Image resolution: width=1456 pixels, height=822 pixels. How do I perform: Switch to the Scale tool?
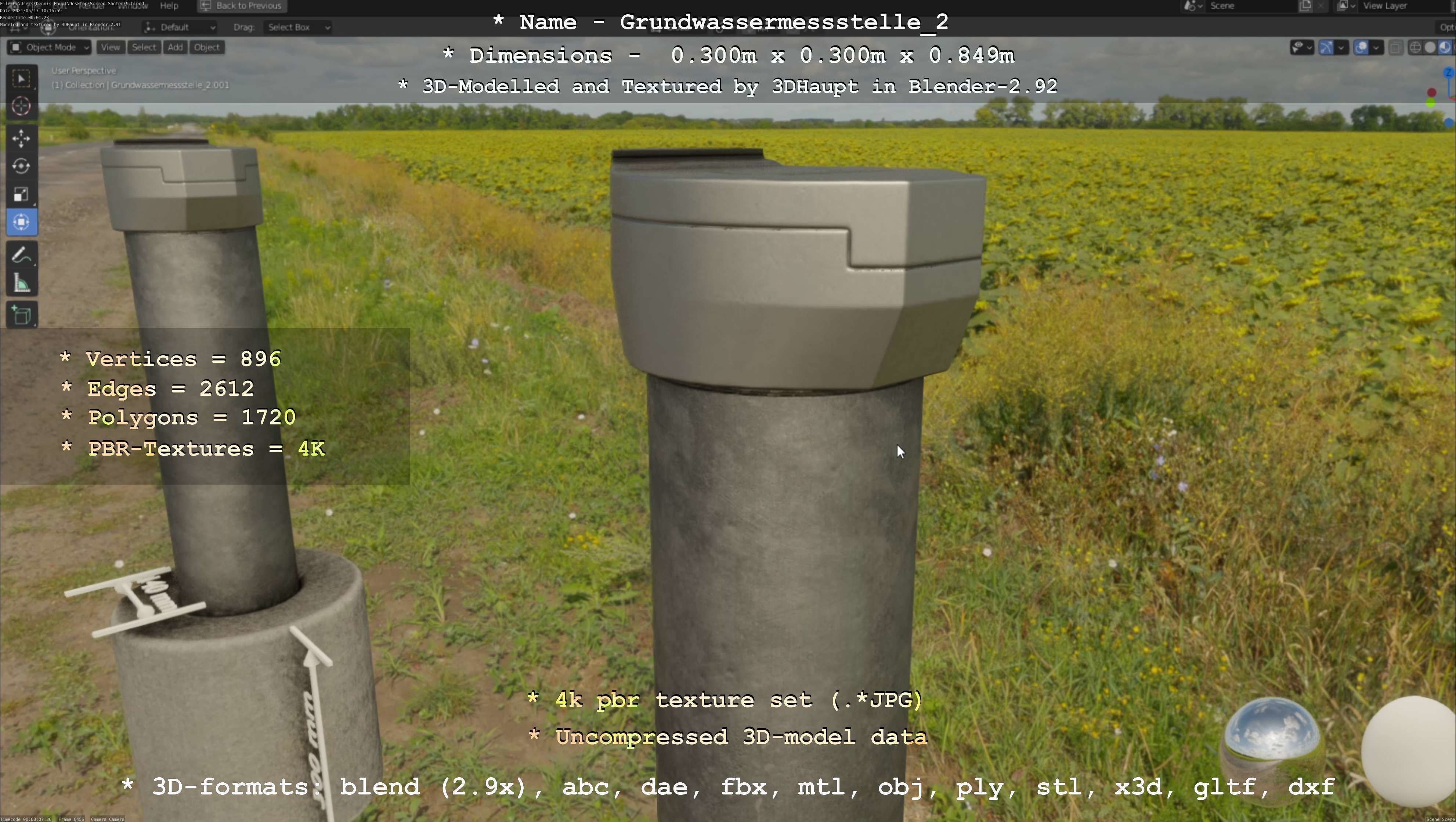21,194
